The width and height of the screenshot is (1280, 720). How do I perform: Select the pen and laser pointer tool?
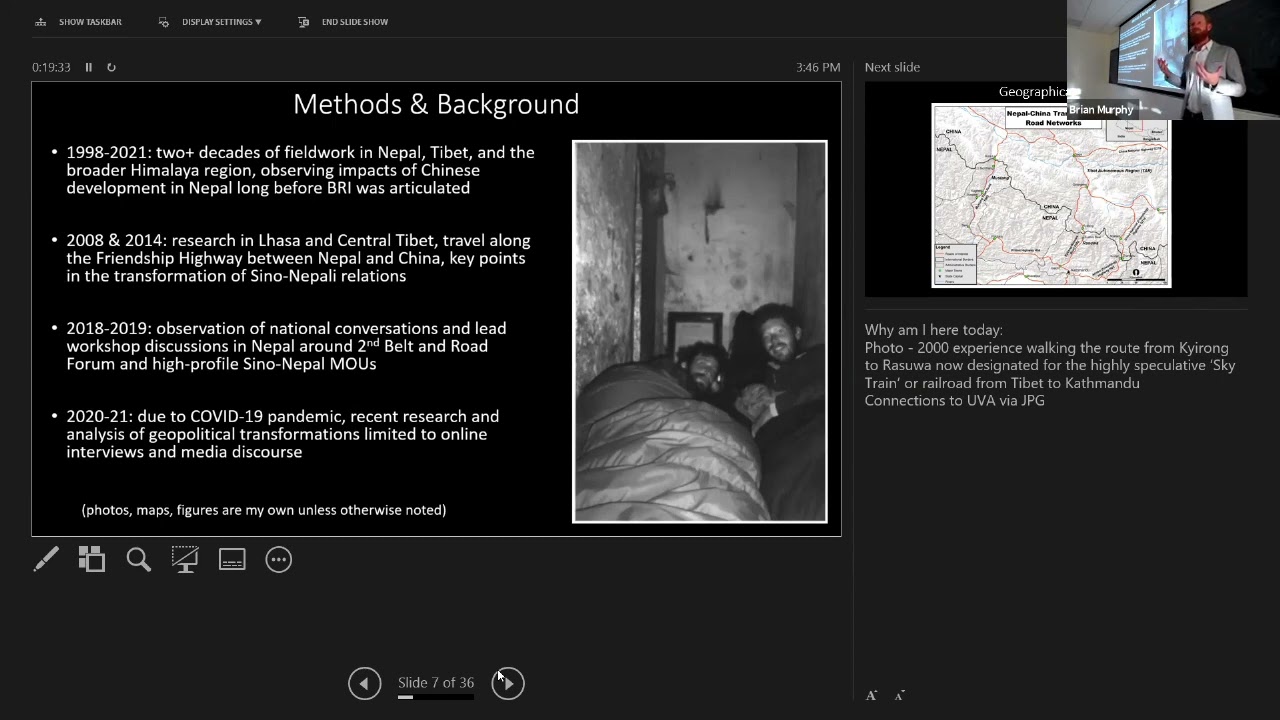pos(46,559)
